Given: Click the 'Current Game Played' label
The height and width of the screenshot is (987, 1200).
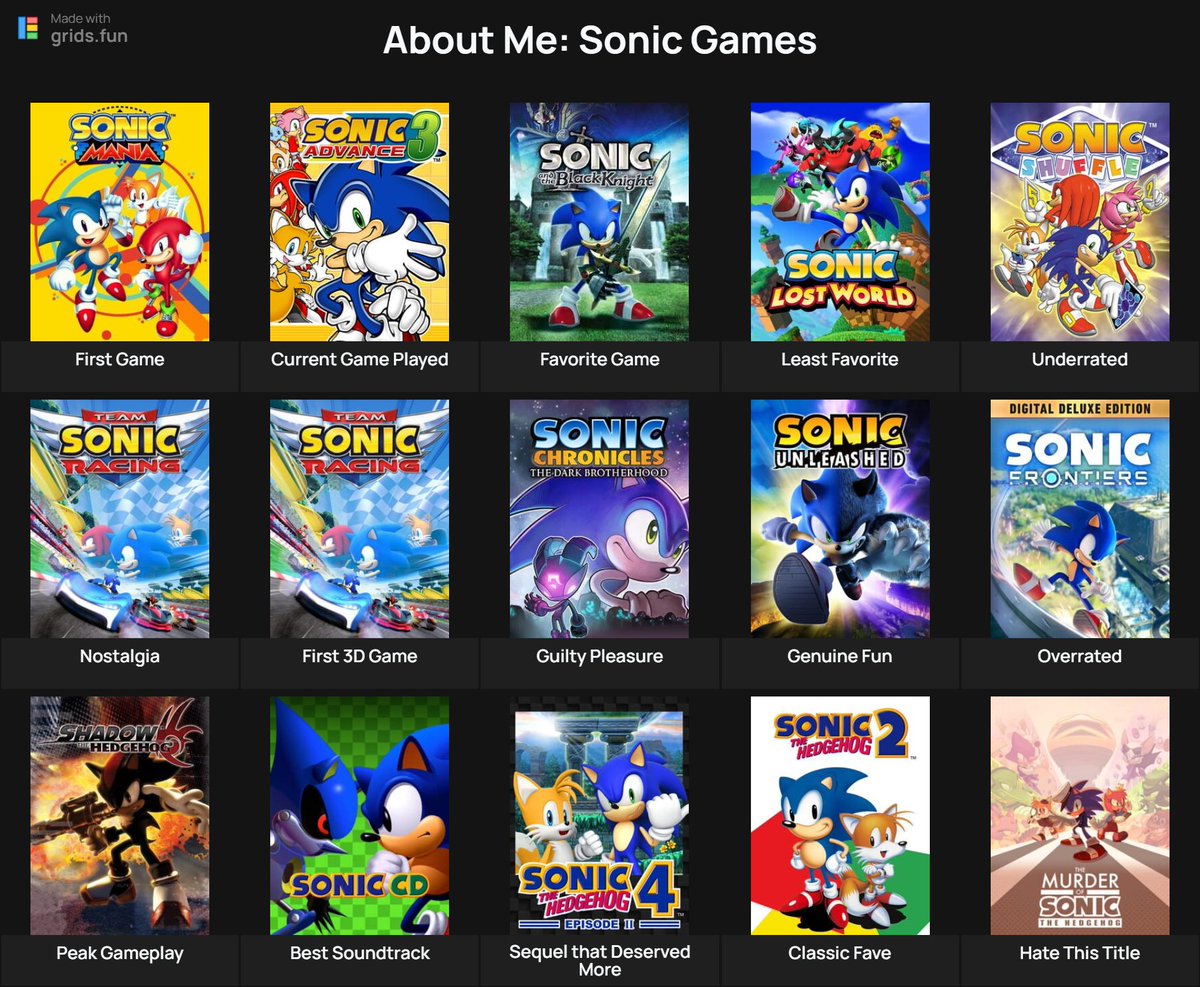Looking at the screenshot, I should pos(360,359).
